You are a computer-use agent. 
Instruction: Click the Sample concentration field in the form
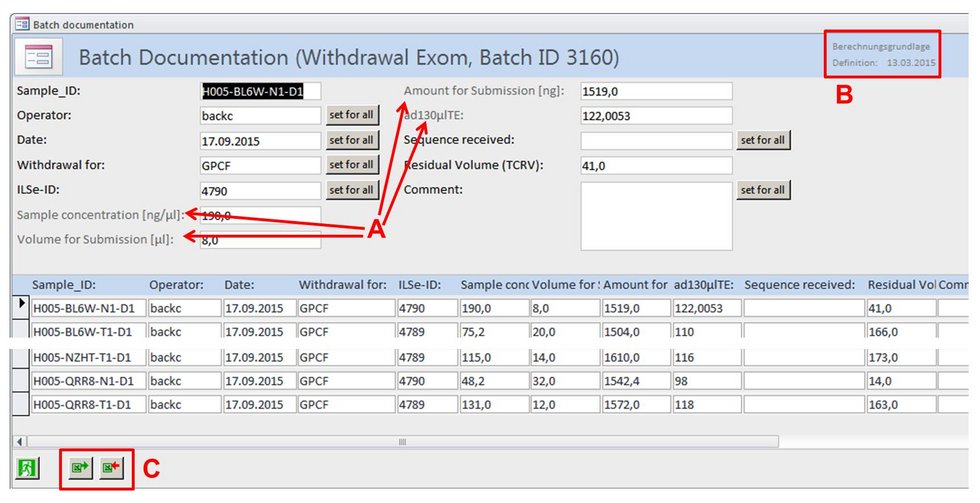coord(261,216)
